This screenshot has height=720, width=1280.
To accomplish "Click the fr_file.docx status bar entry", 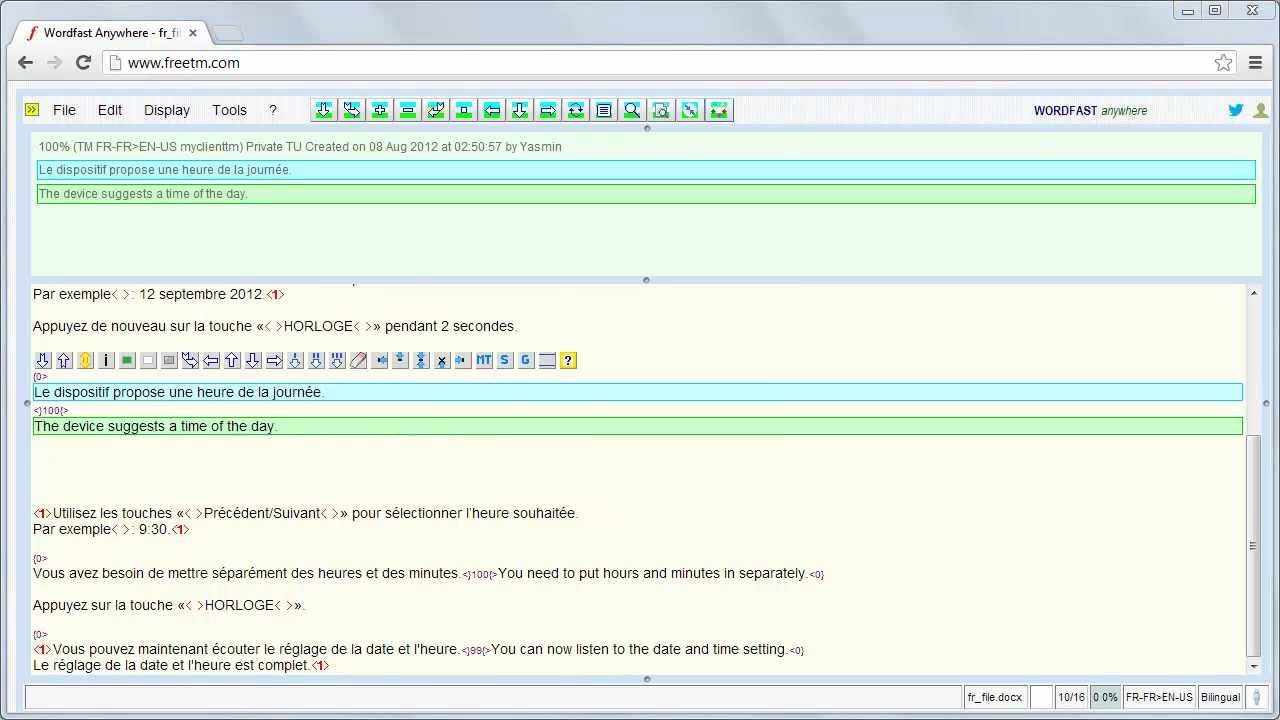I will click(995, 697).
